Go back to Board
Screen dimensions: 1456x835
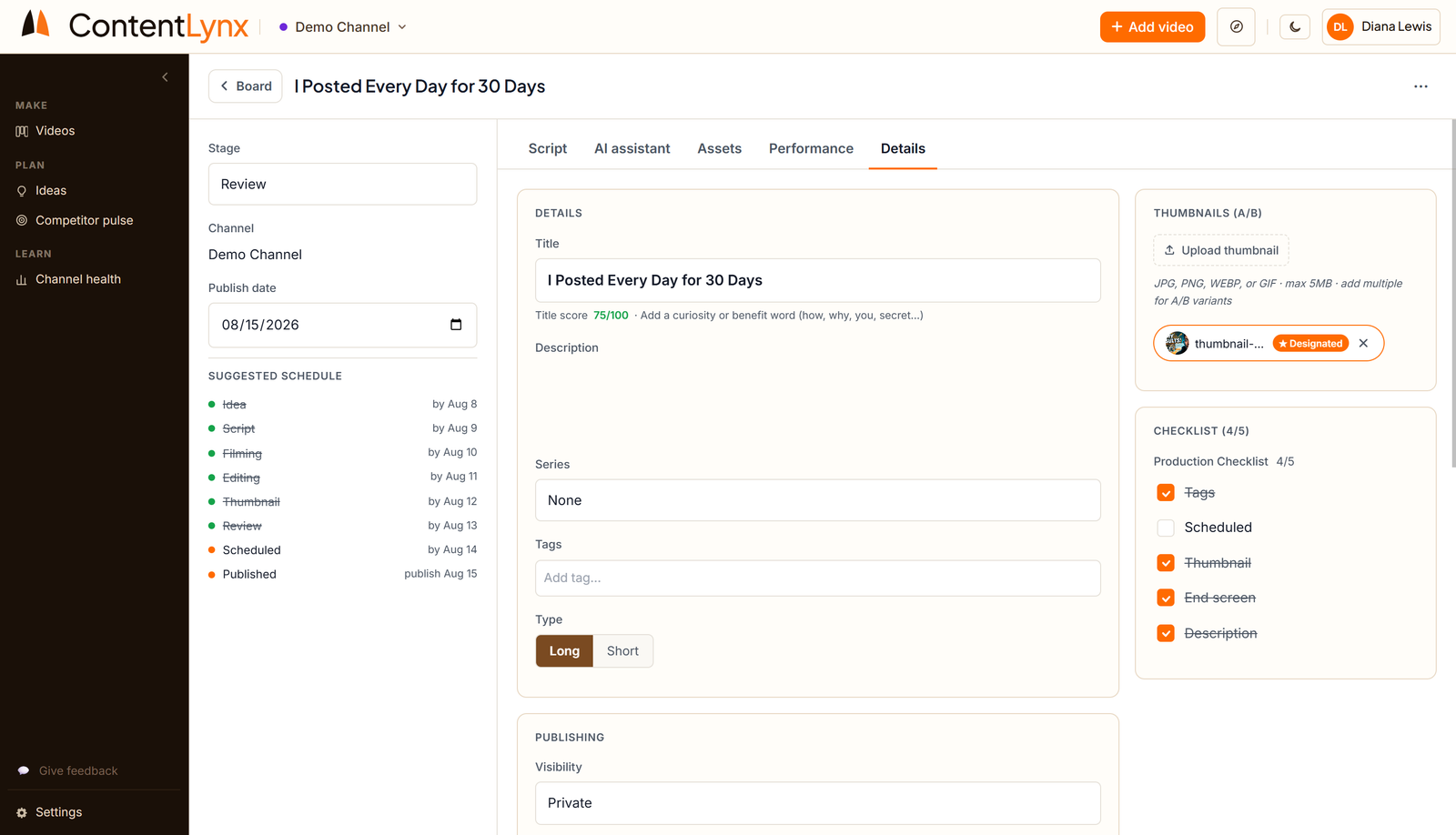246,86
